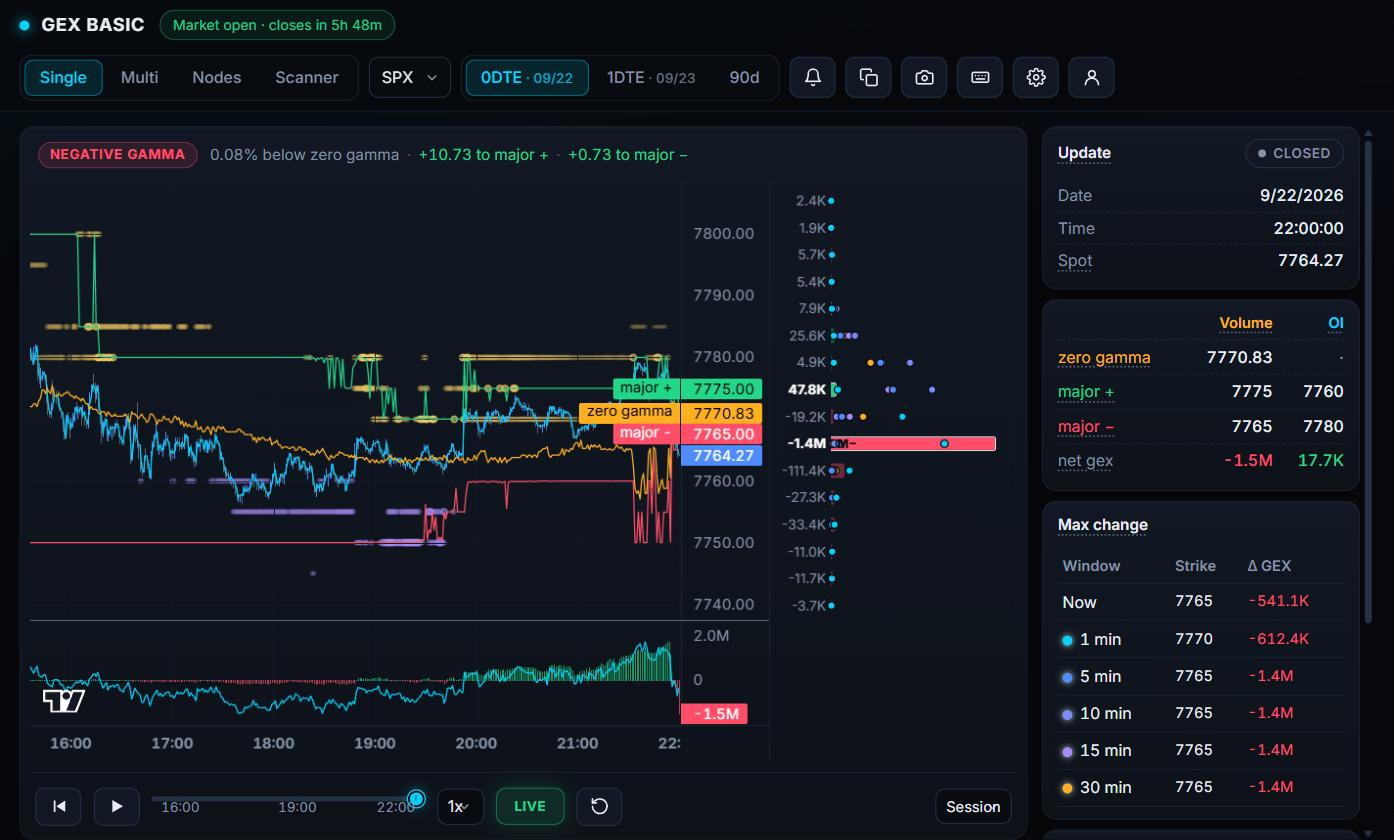Screen dimensions: 1394x840
Task: Click the -111.4K strike GEX value
Action: tap(804, 470)
